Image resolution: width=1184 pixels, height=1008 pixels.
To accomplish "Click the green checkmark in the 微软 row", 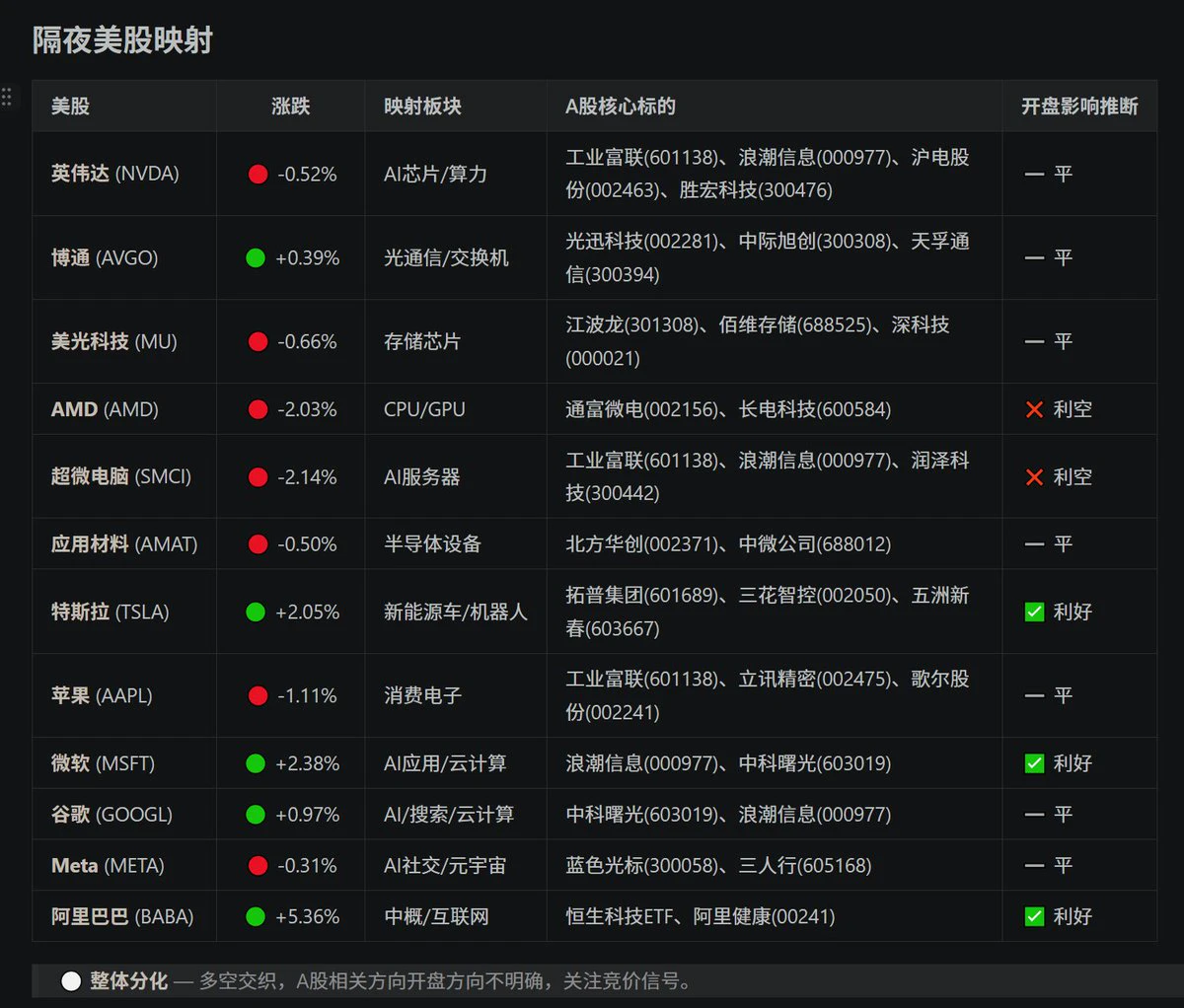I will [1034, 763].
